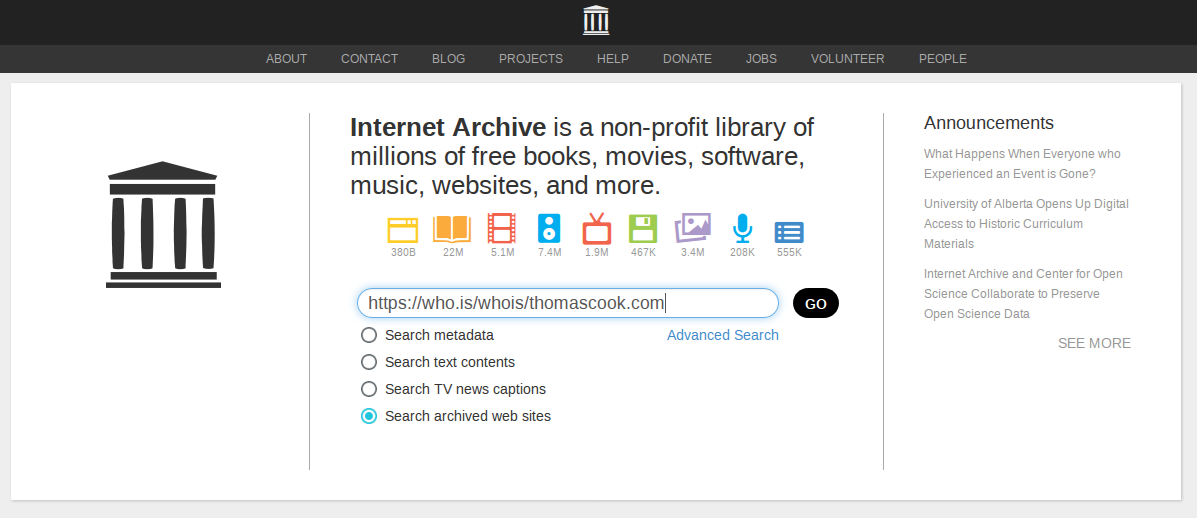The image size is (1197, 518).
Task: Open the HELP menu item
Action: [613, 59]
